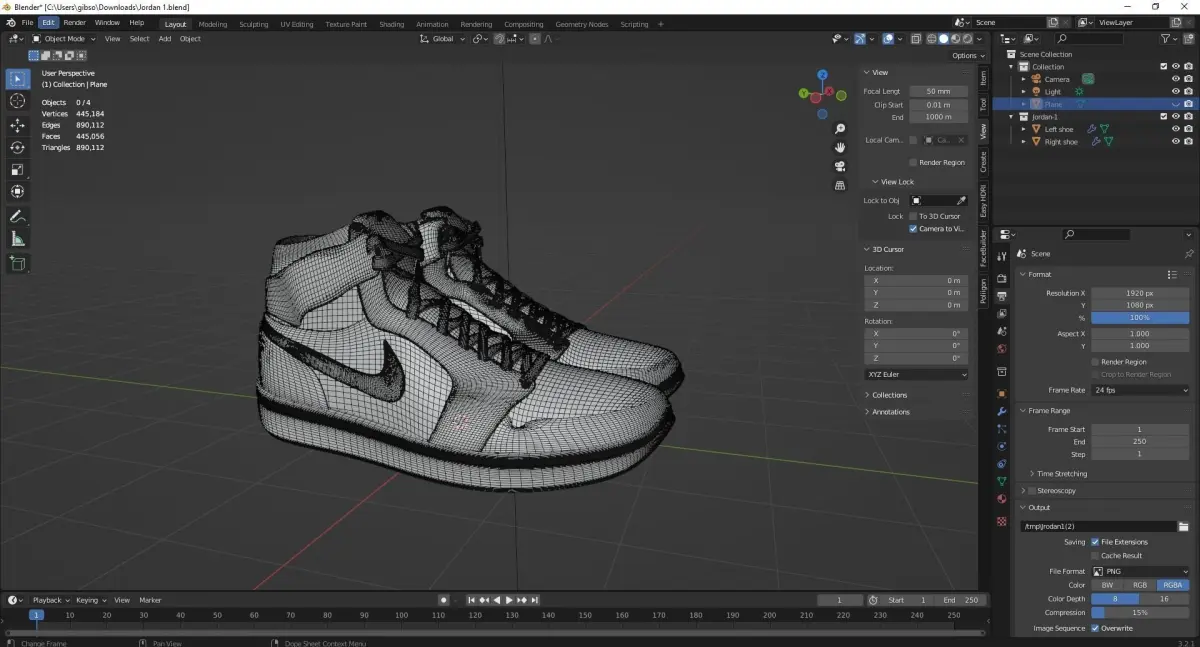Viewport: 1200px width, 647px height.
Task: Switch to the Modeling workspace tab
Action: tap(213, 24)
